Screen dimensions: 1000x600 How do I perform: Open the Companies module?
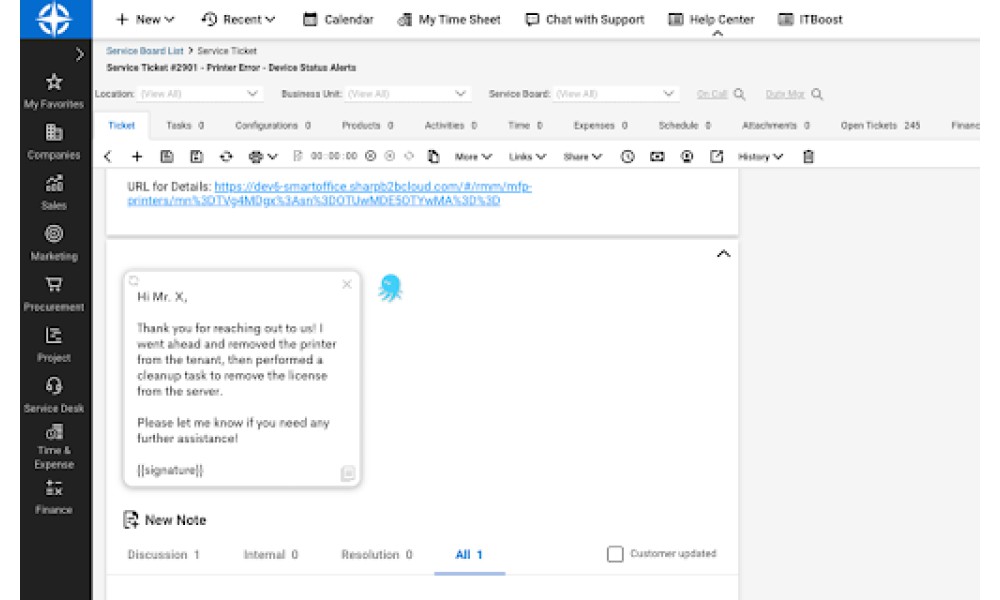54,142
